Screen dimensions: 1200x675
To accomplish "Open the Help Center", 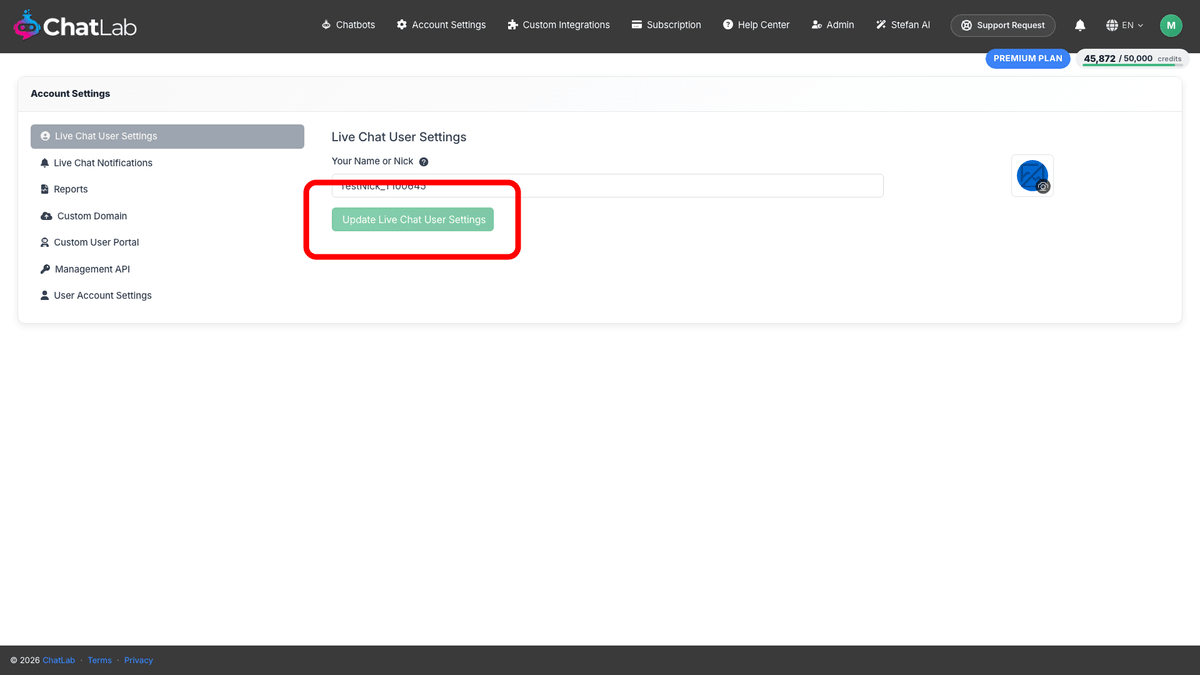I will (x=755, y=25).
